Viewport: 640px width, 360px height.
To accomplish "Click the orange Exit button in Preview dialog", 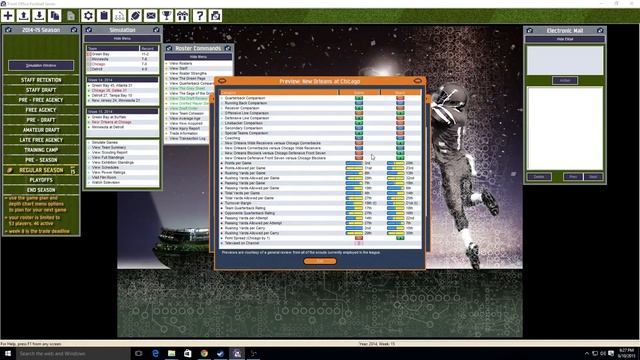I will [320, 261].
